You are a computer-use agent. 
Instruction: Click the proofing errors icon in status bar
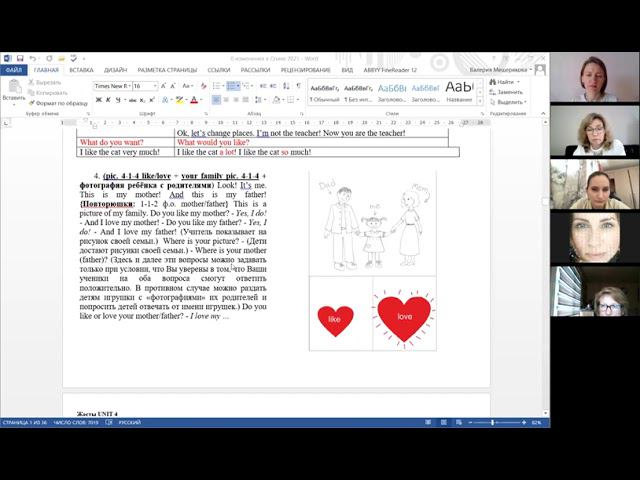point(109,422)
